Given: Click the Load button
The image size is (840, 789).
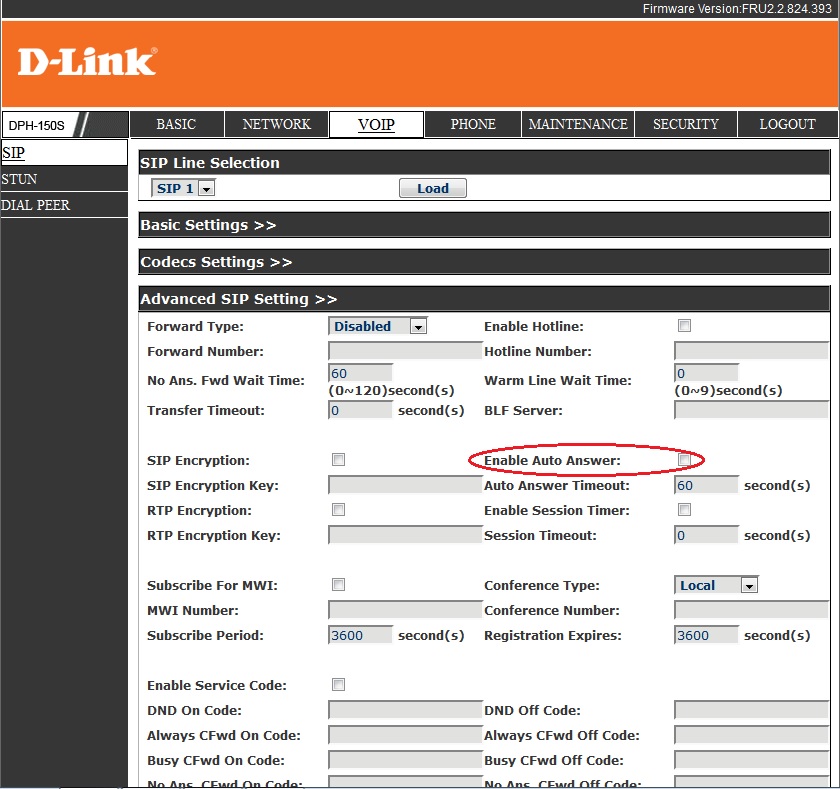Looking at the screenshot, I should pos(432,188).
